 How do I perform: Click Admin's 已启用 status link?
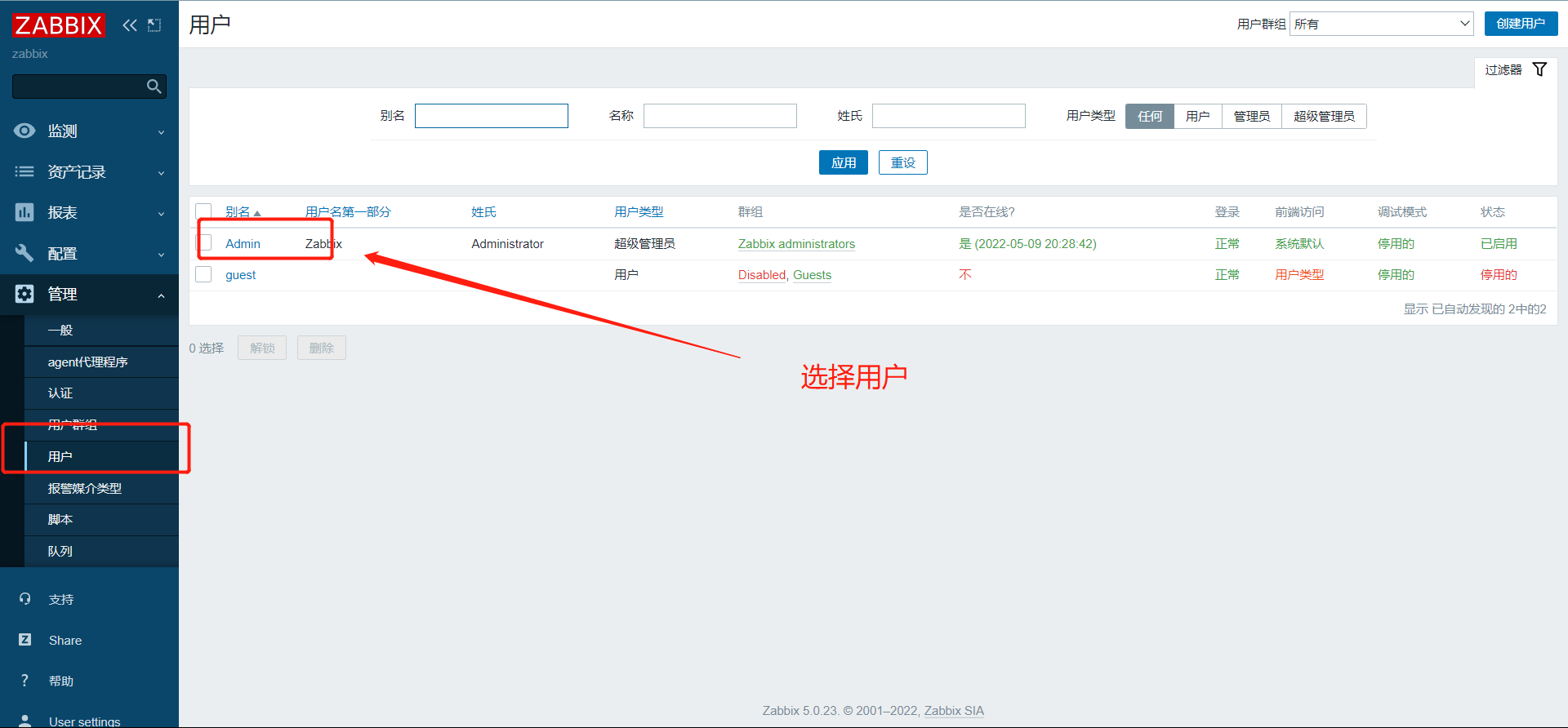[x=1499, y=243]
